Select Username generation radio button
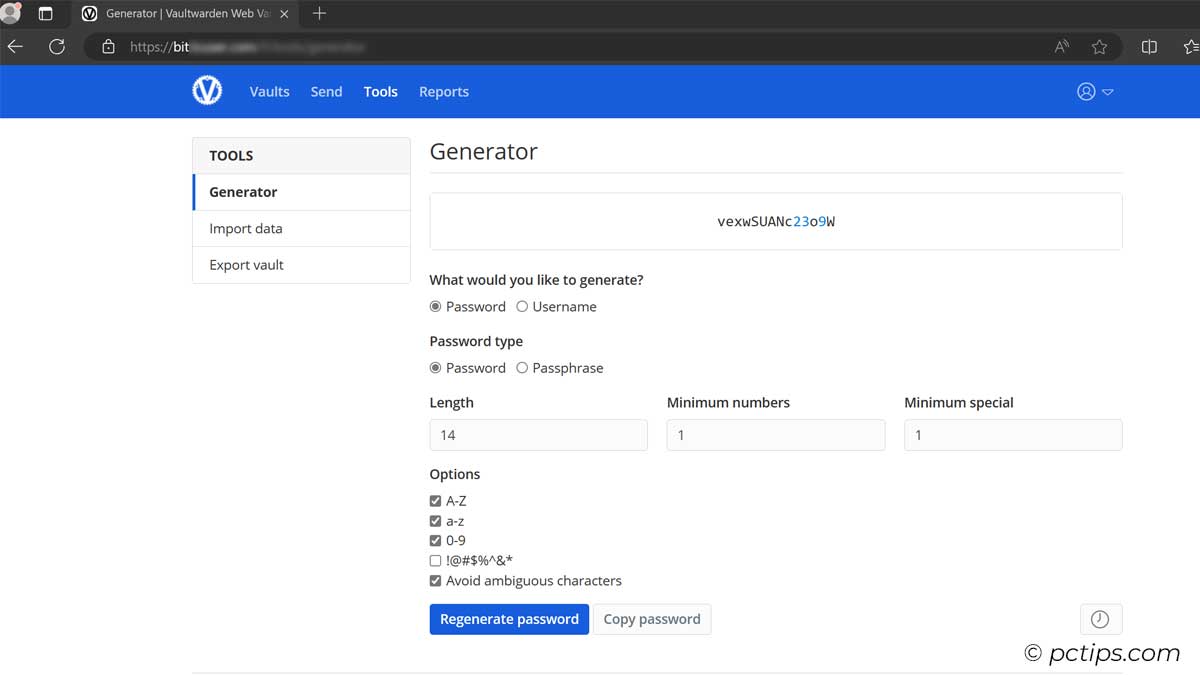This screenshot has width=1200, height=675. tap(522, 307)
